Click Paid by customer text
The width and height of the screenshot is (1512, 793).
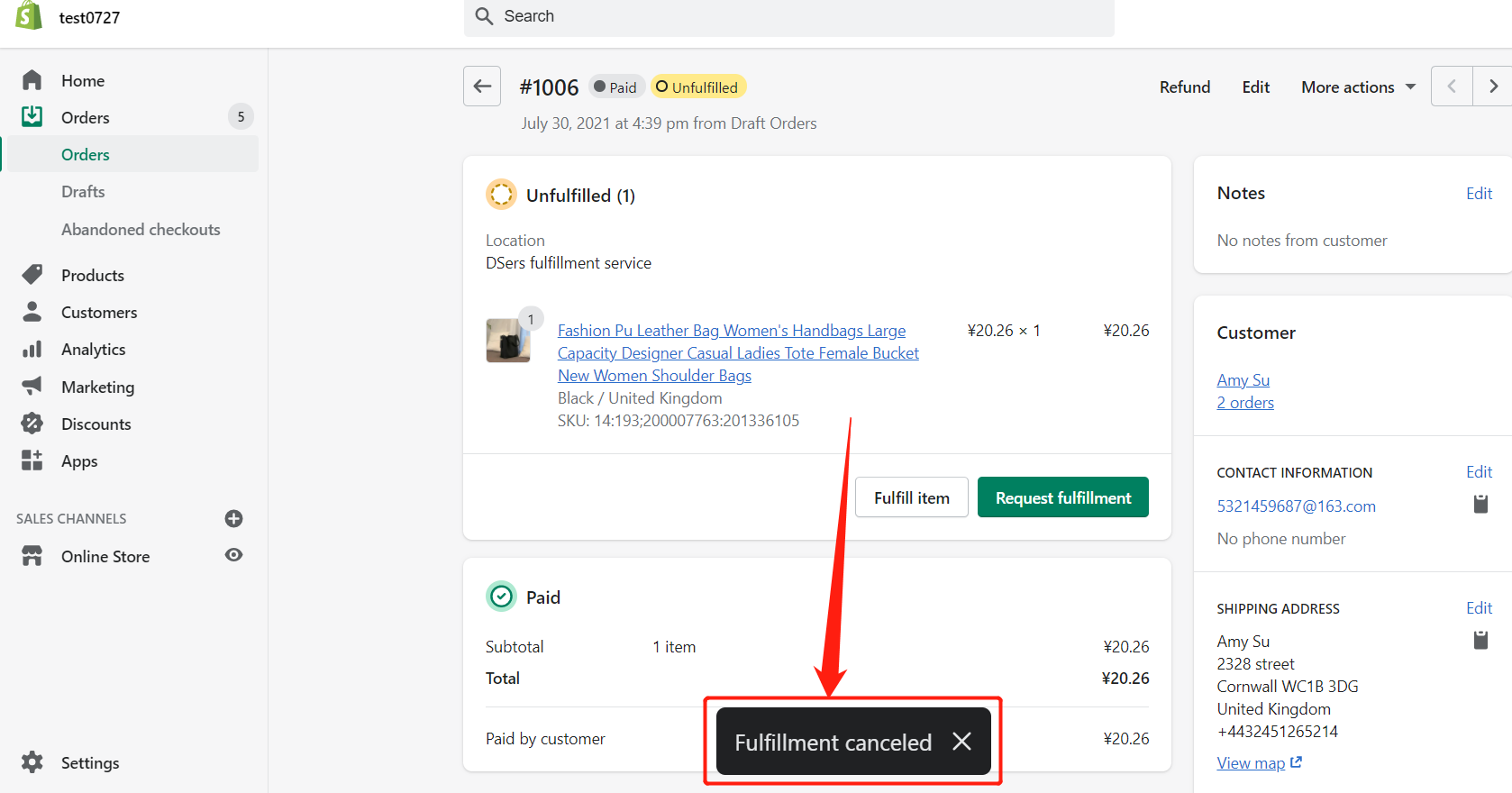pyautogui.click(x=545, y=739)
